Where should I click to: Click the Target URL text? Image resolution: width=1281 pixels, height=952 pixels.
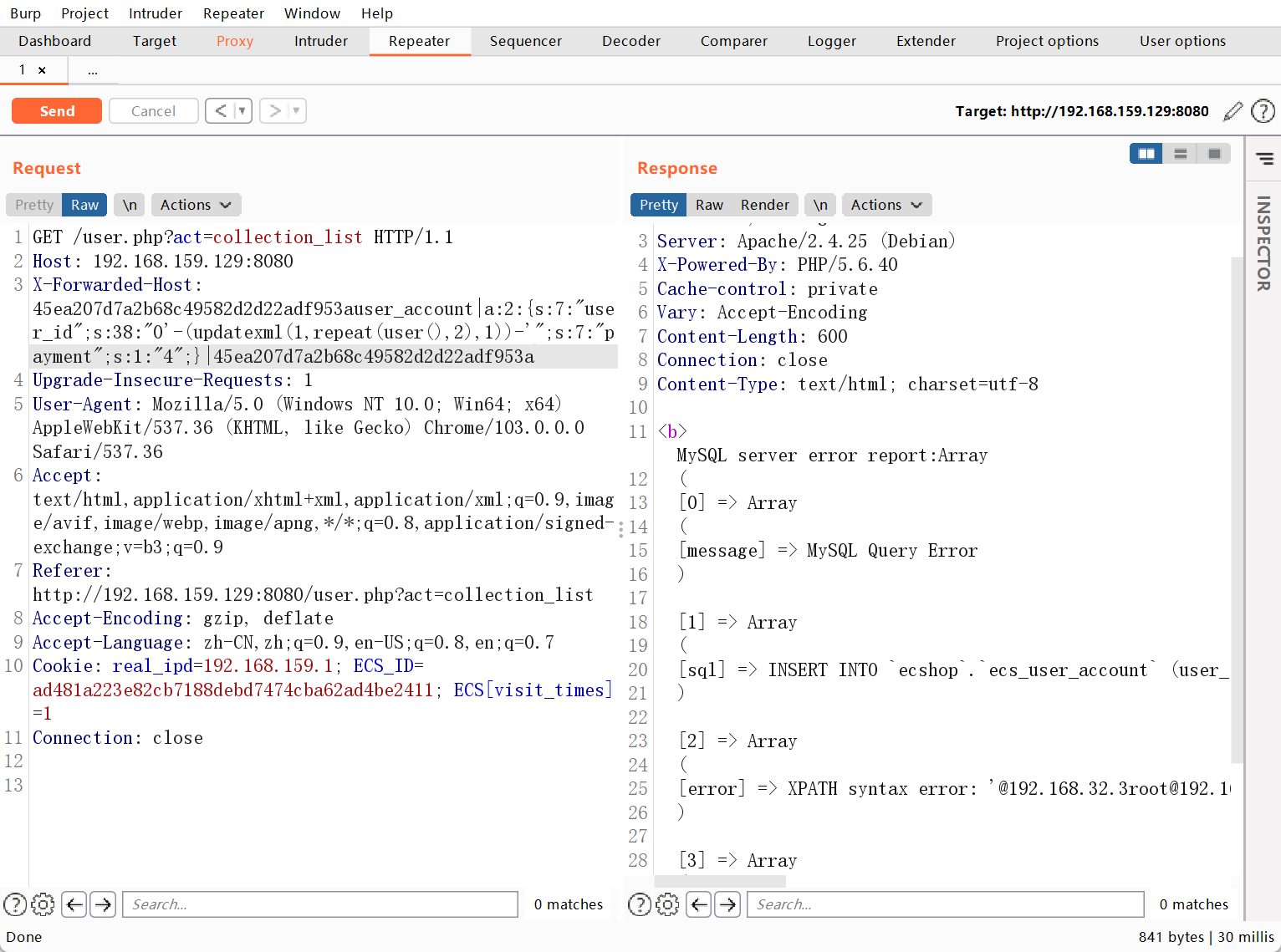coord(1082,111)
